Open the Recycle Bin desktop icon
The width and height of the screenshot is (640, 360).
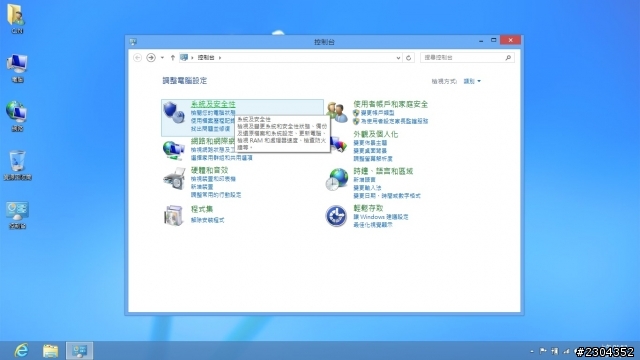[x=17, y=165]
